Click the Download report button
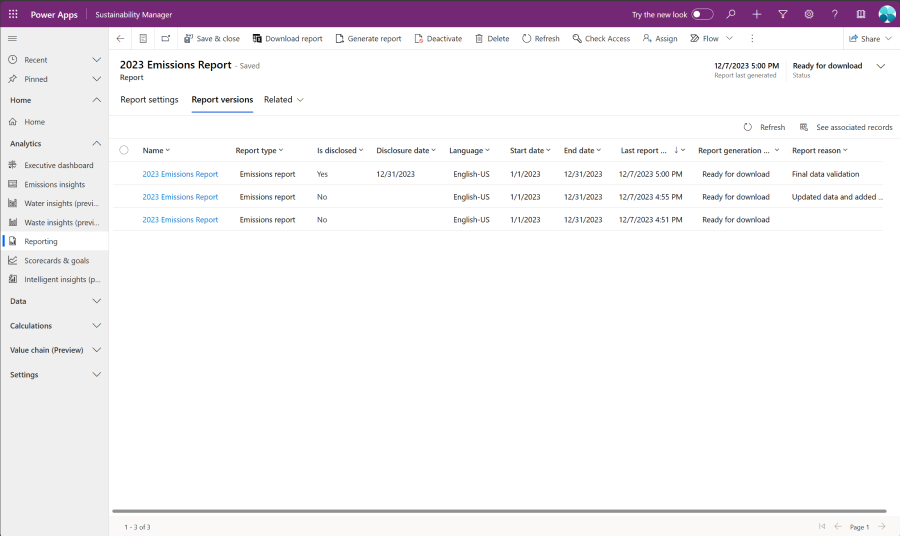The image size is (900, 536). pyautogui.click(x=287, y=39)
